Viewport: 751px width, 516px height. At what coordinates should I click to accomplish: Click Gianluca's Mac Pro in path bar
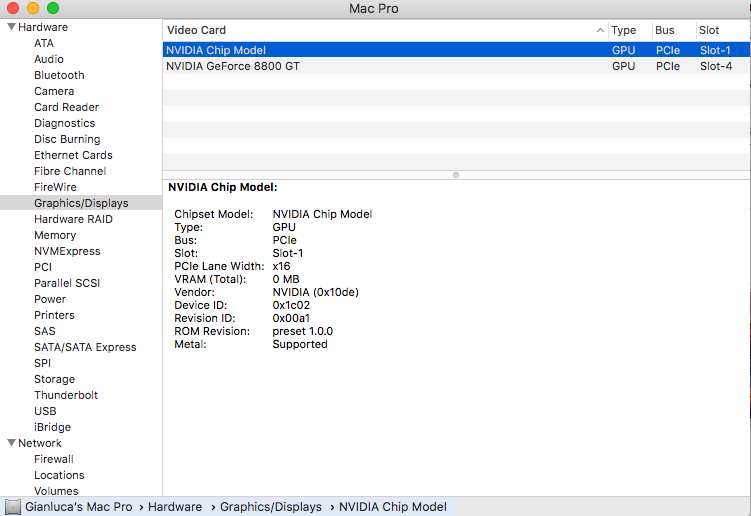click(x=79, y=507)
